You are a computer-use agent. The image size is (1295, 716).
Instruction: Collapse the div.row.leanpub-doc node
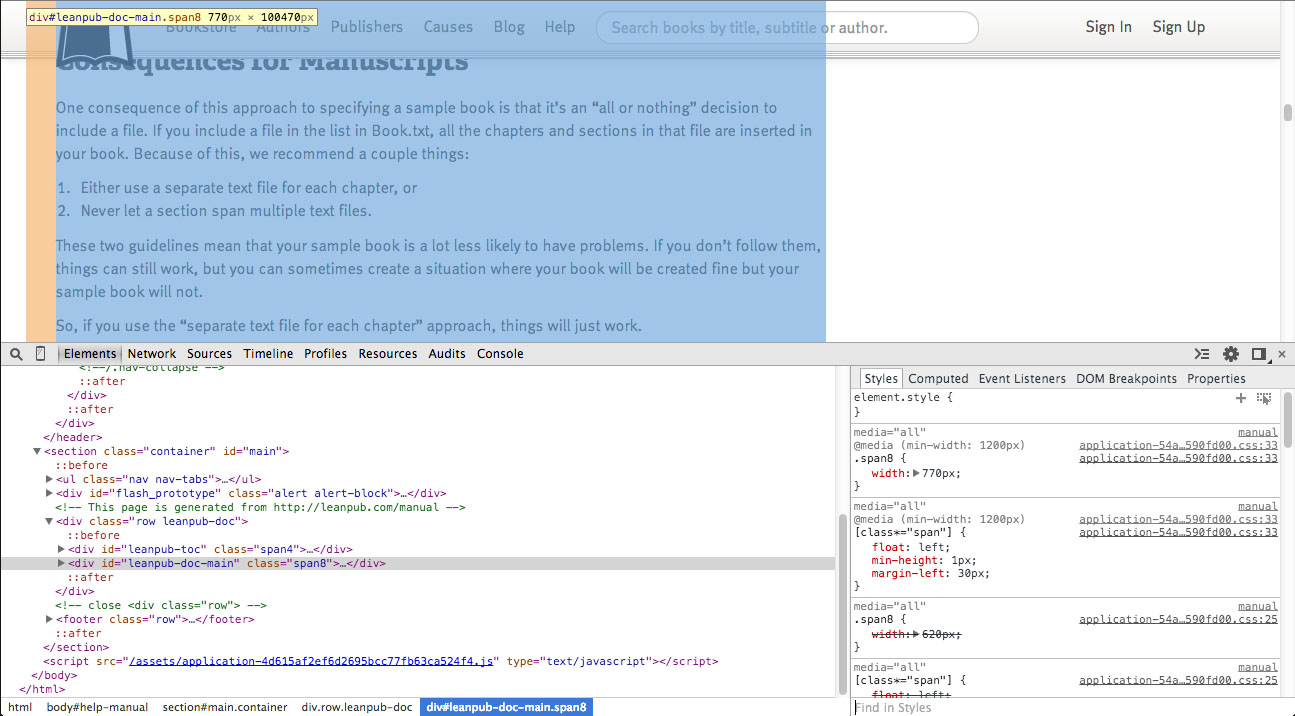[48, 520]
